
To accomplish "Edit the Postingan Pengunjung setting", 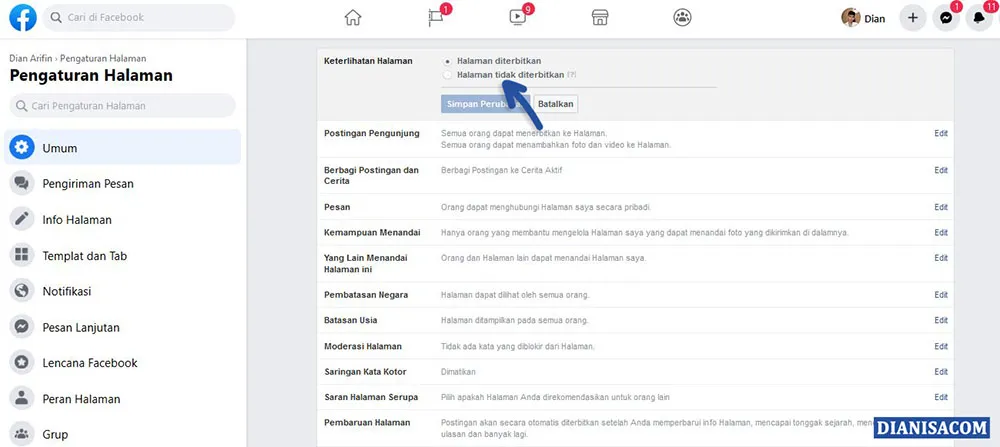I will (941, 133).
